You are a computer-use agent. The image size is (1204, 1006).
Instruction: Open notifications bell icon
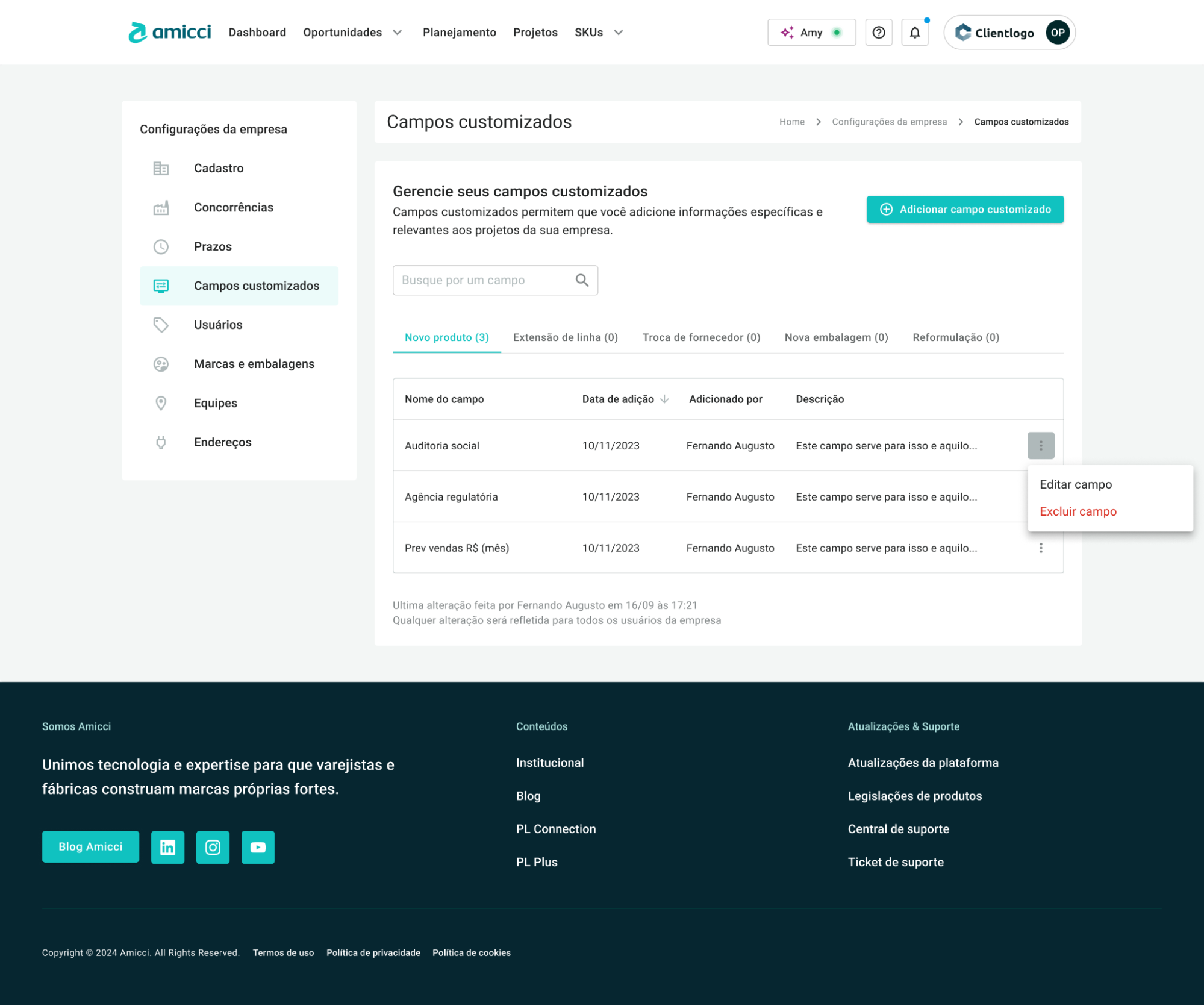[914, 33]
